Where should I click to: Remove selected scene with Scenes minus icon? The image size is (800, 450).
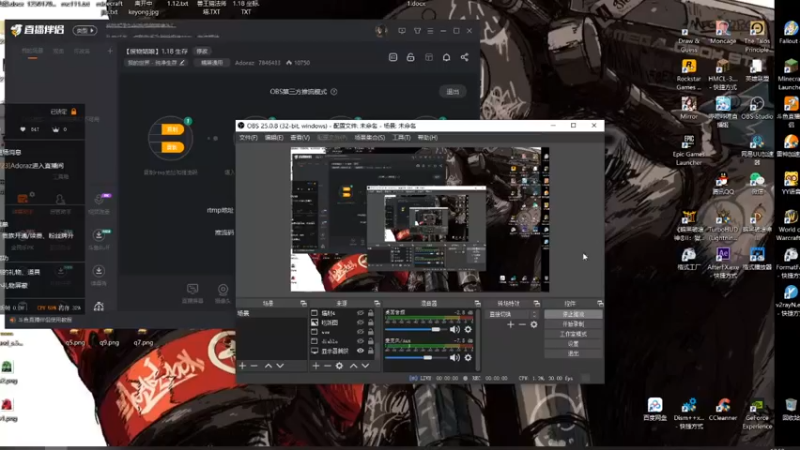[x=254, y=366]
